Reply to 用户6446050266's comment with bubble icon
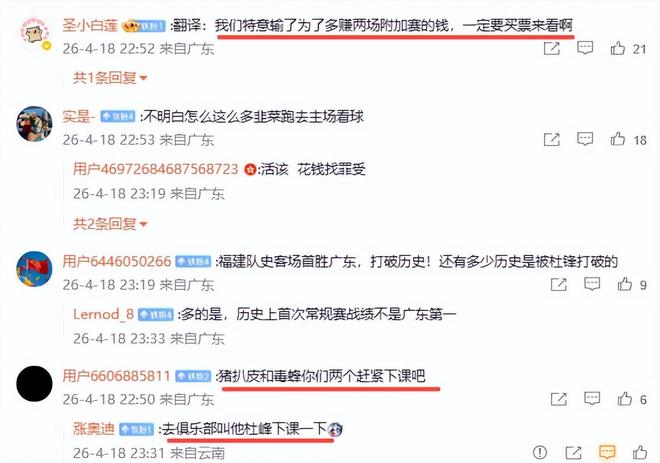660x463 pixels. click(x=592, y=285)
